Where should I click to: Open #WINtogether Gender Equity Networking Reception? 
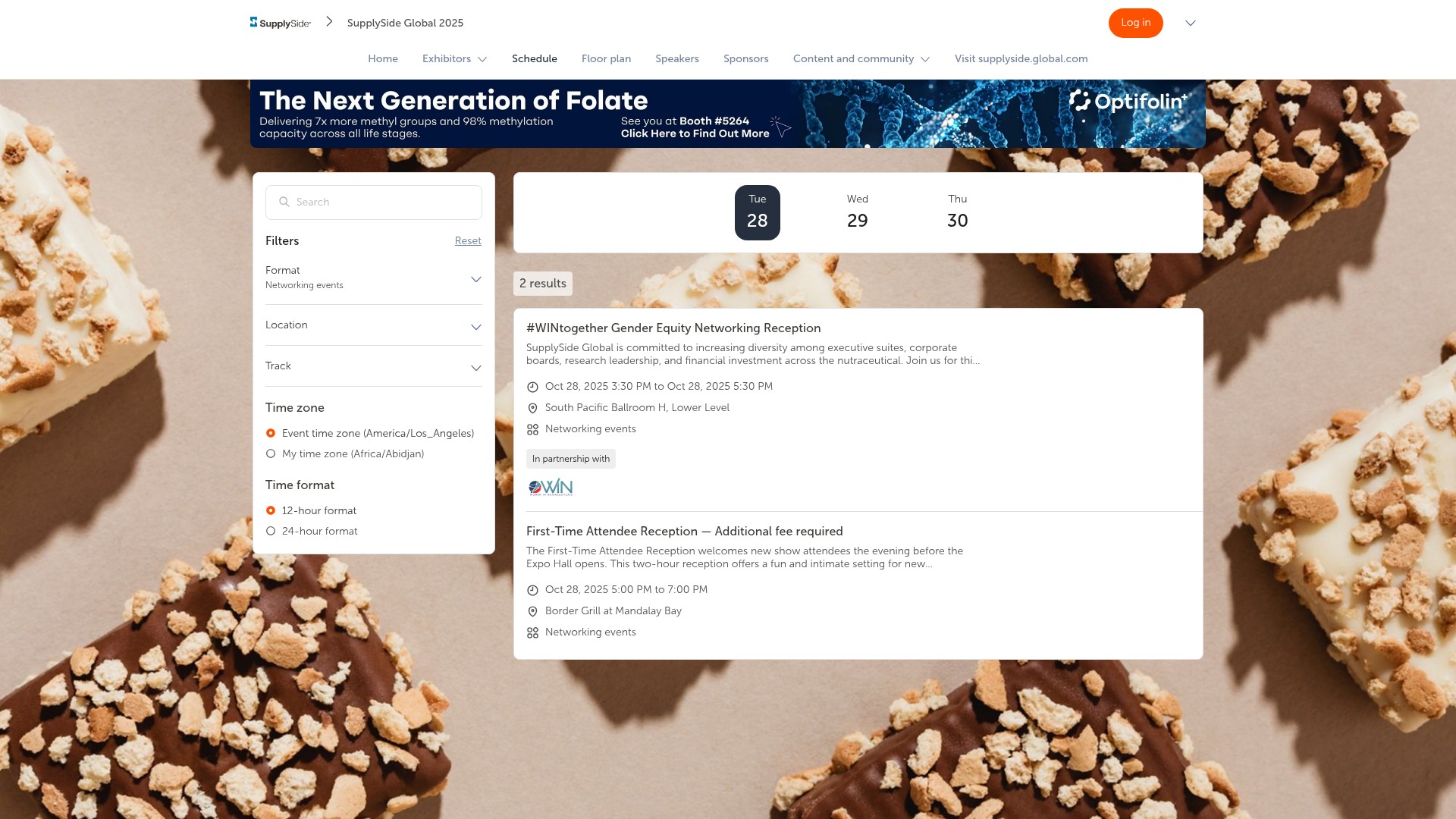(x=673, y=328)
